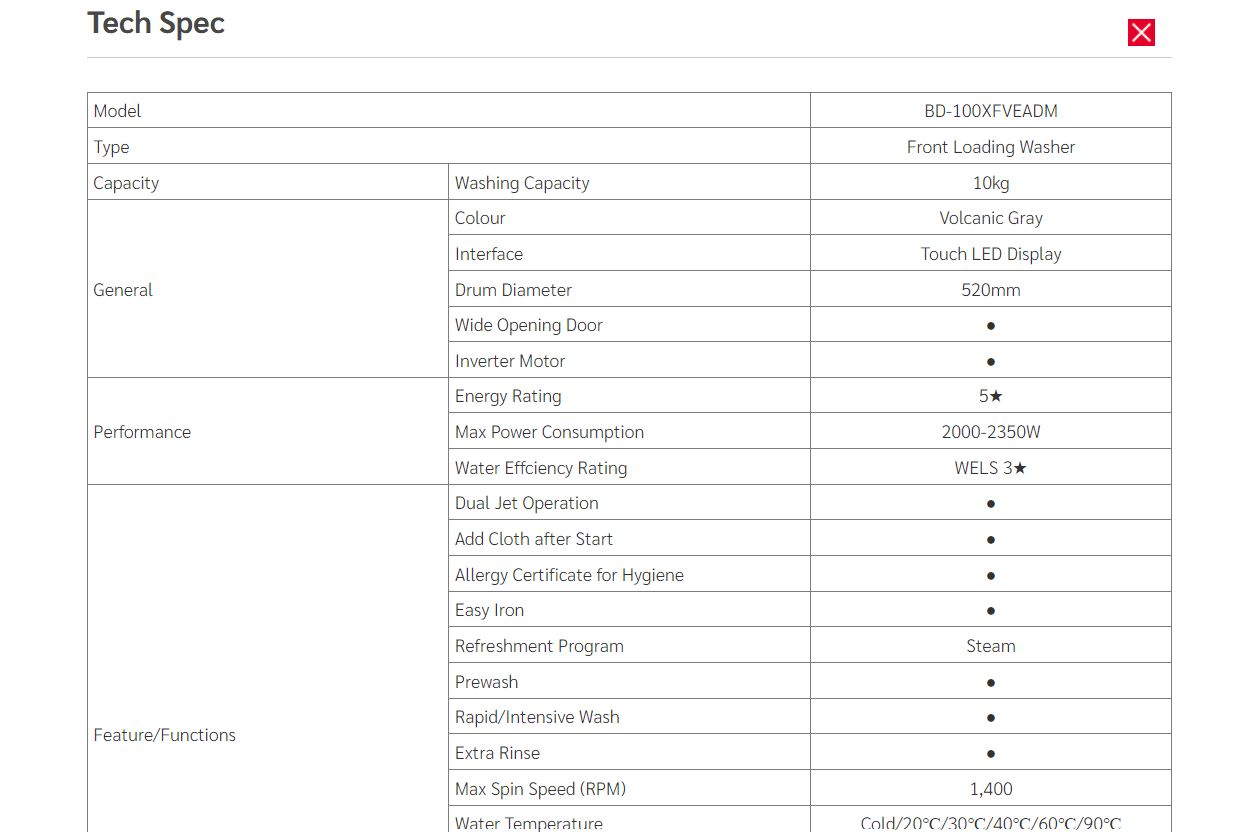Screen dimensions: 1253x832
Task: Click the Inverter Motor bullet indicator
Action: (x=990, y=361)
